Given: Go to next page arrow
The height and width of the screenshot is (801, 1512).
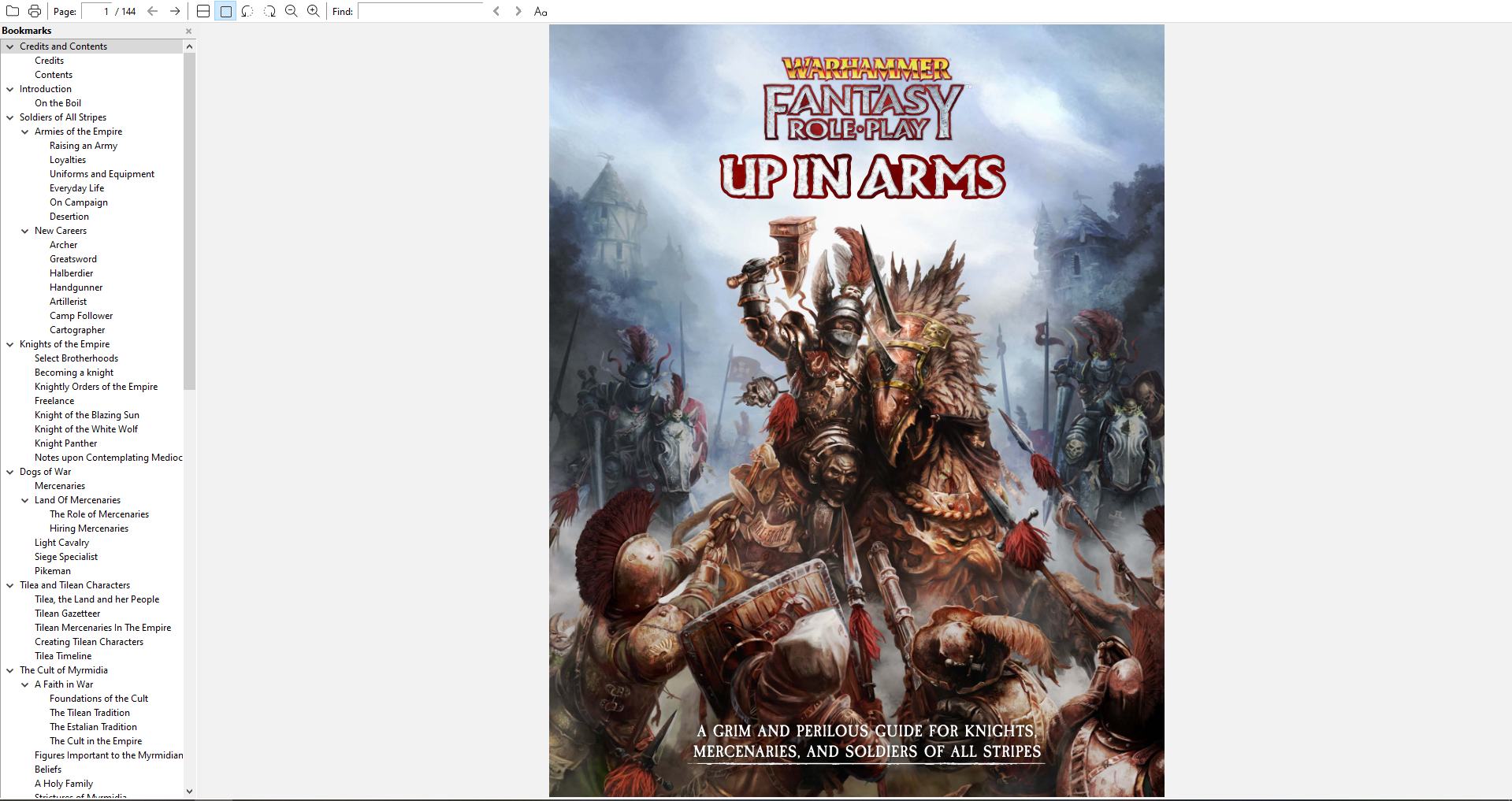Looking at the screenshot, I should click(x=175, y=11).
